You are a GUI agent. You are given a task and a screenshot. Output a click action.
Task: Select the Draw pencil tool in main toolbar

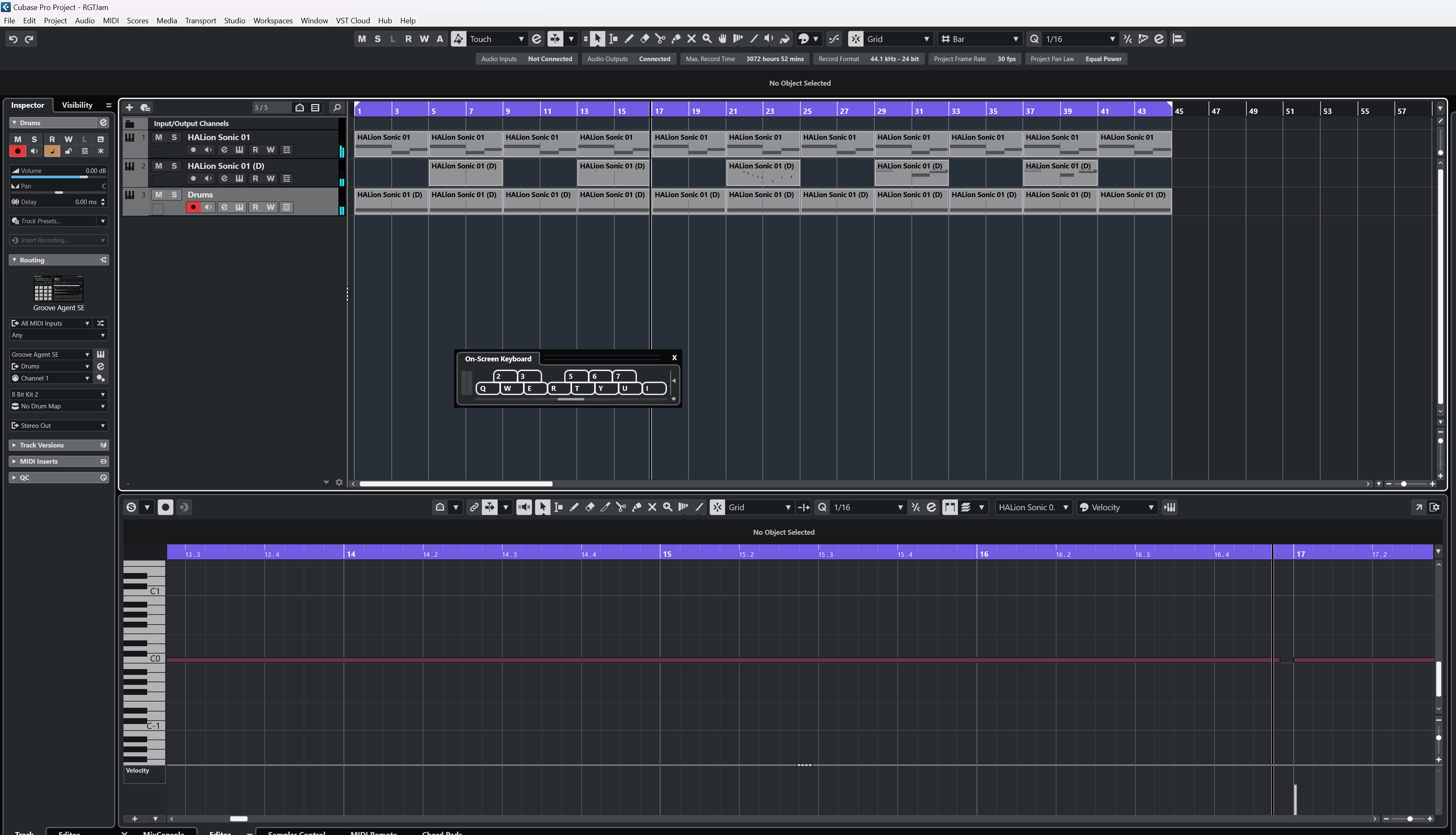tap(629, 39)
